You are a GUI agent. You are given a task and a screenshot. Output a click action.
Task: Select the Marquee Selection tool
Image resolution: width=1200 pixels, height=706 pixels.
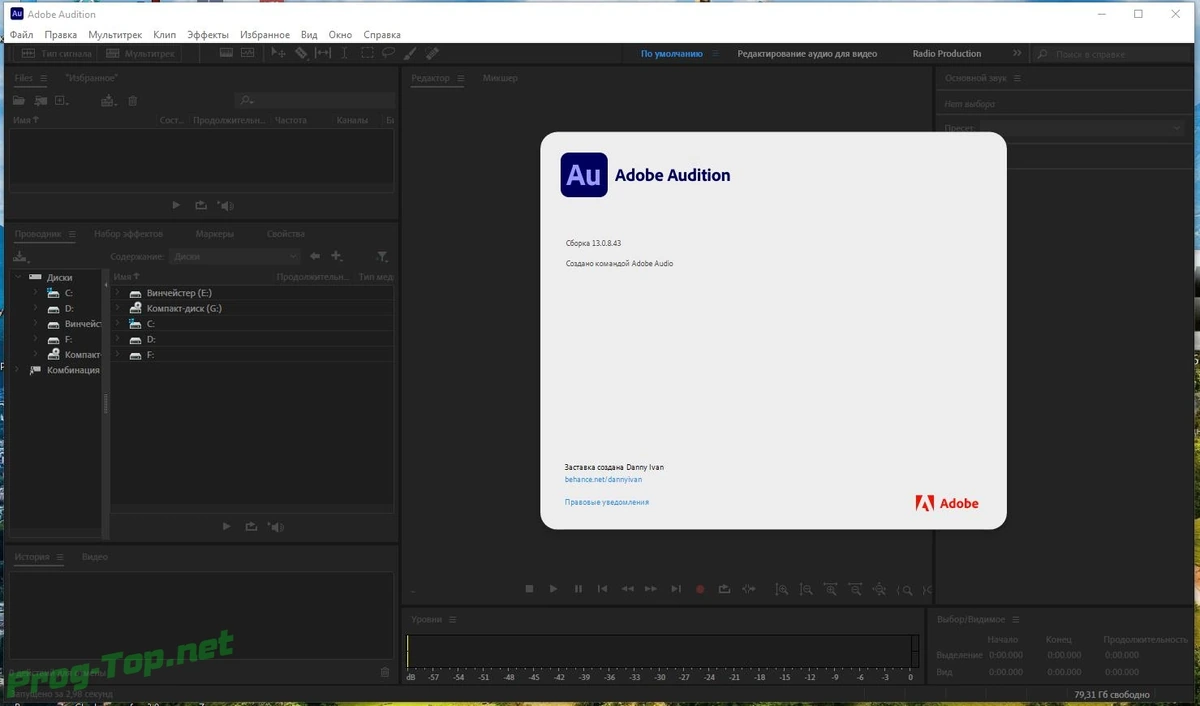367,53
